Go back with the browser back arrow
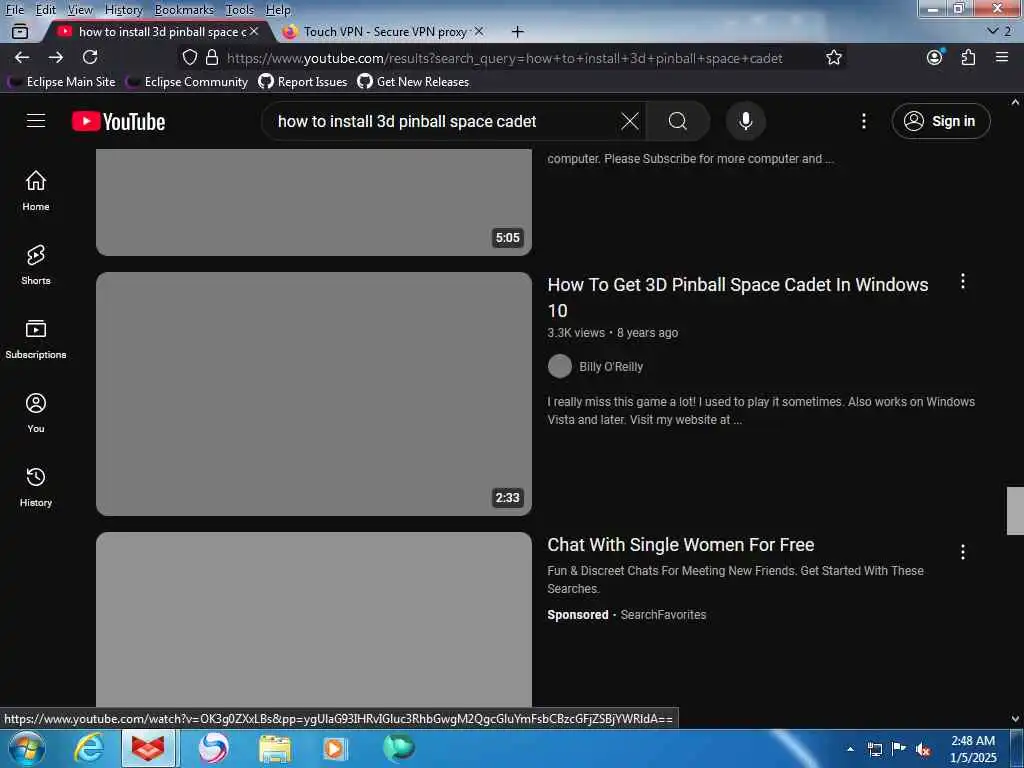The image size is (1024, 768). coord(22,57)
